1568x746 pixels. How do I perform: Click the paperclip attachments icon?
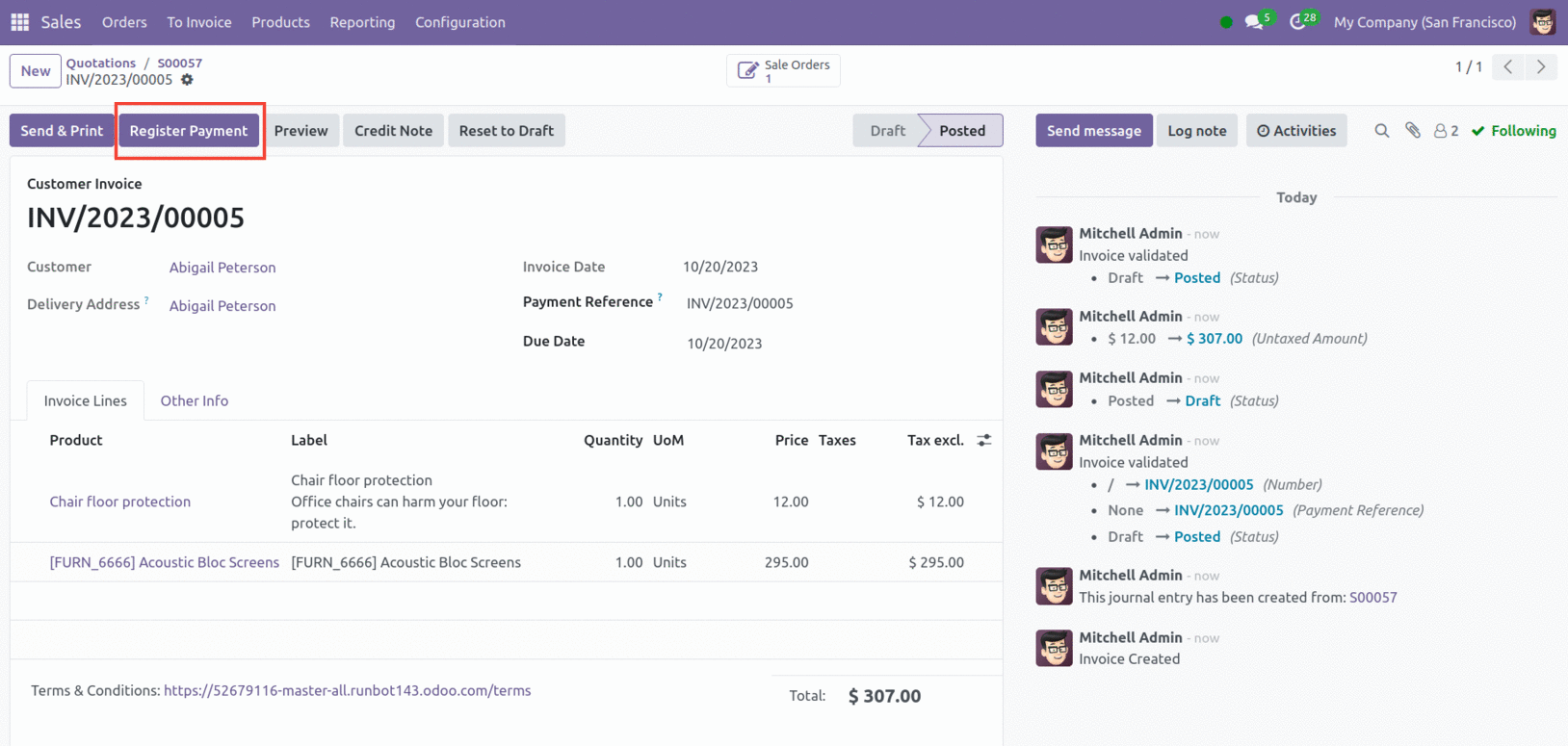point(1412,131)
